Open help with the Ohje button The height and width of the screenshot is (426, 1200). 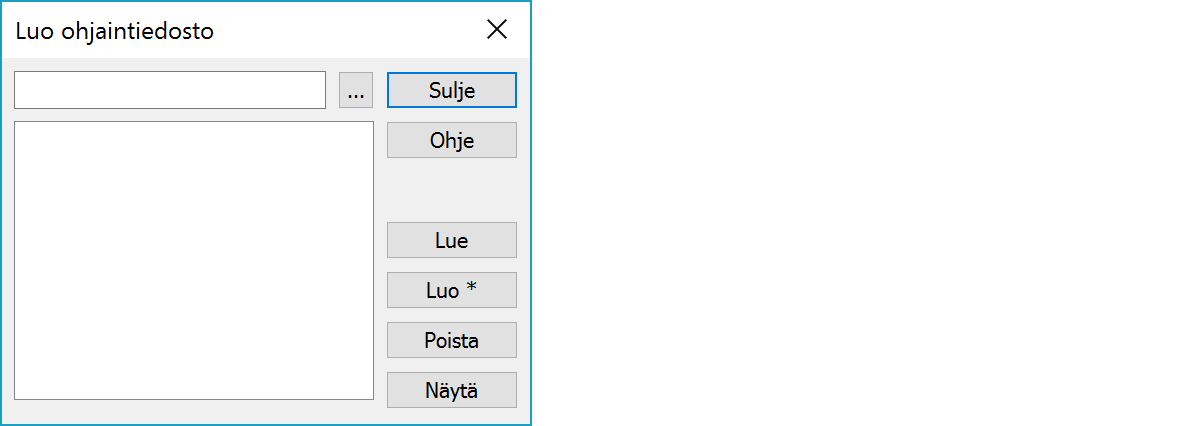[451, 140]
